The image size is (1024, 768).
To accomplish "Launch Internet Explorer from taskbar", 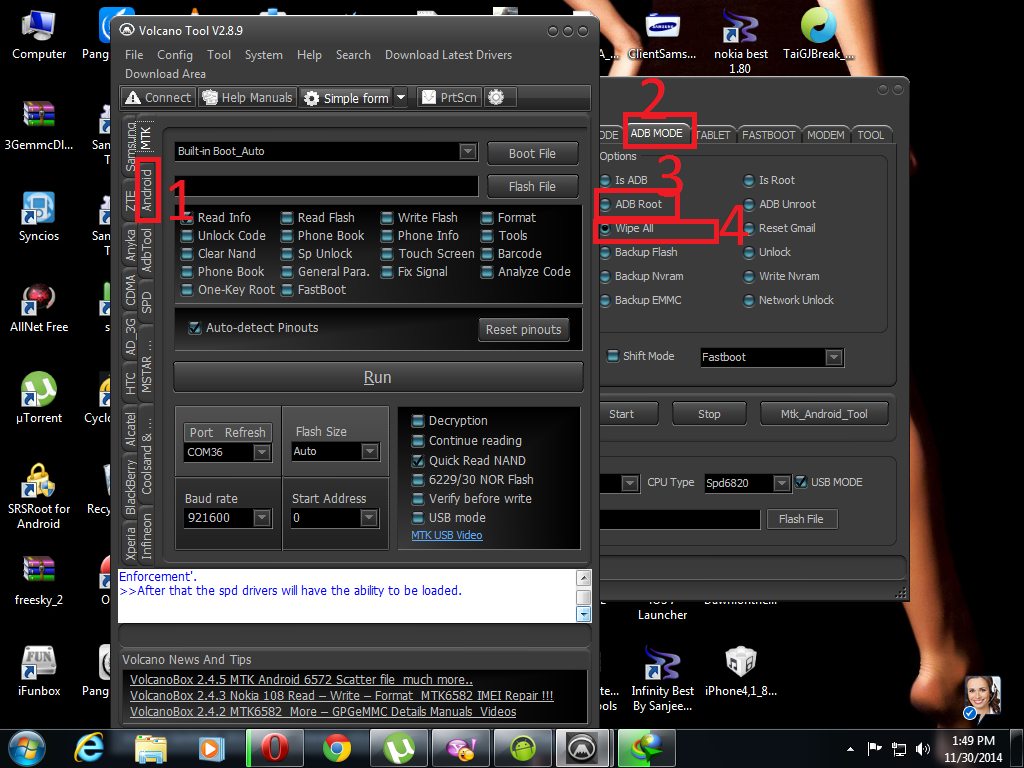I will tap(89, 748).
